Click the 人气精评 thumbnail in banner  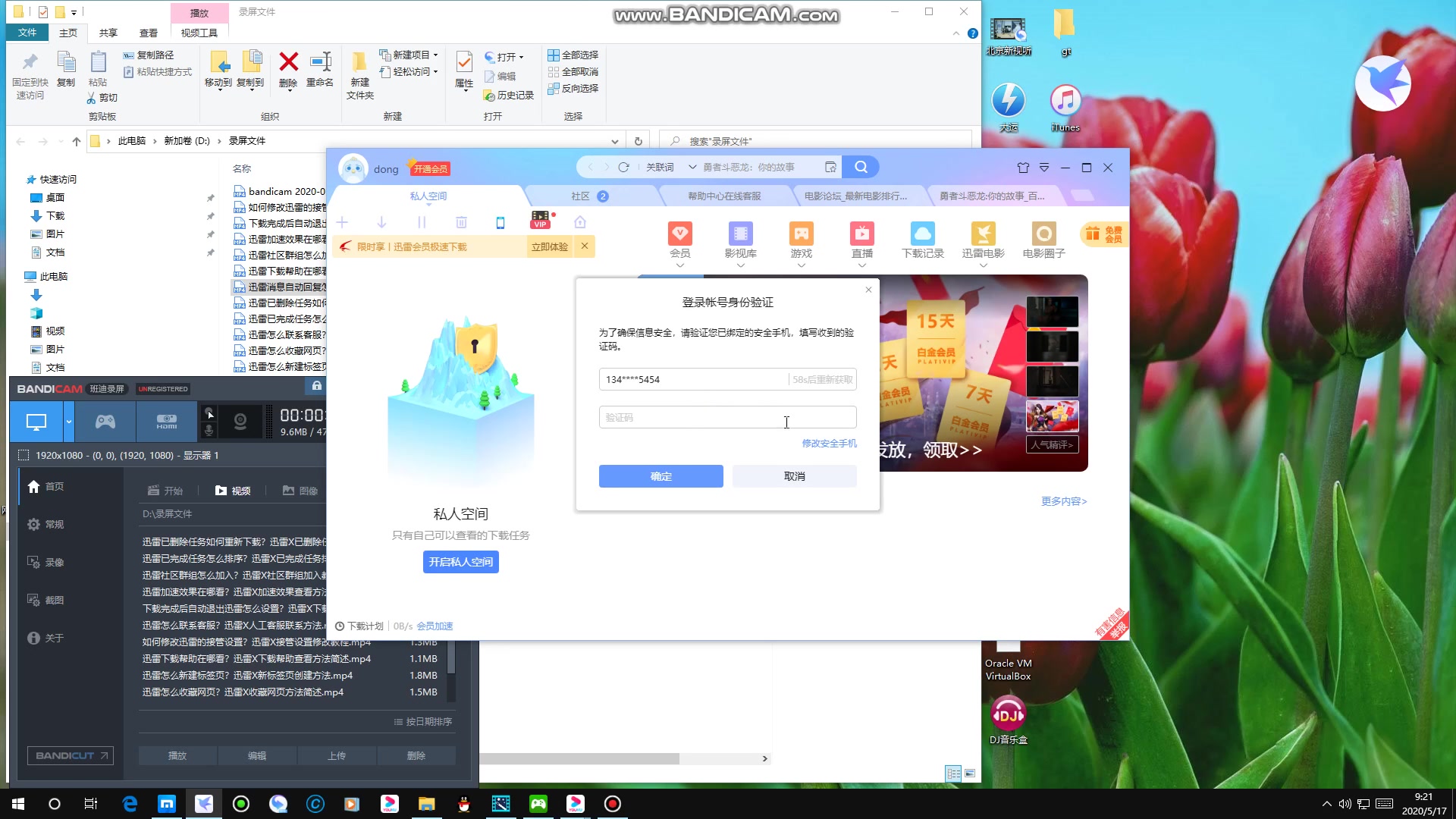tap(1053, 445)
